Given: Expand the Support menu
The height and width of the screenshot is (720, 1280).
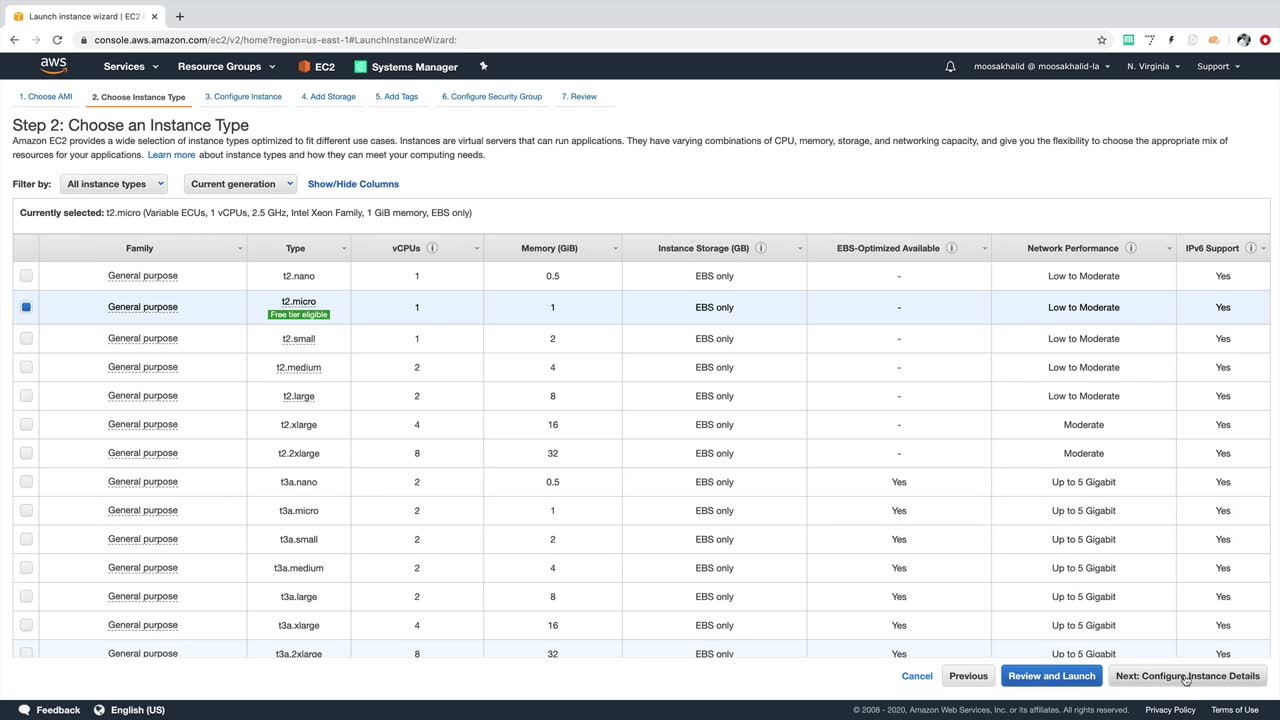Looking at the screenshot, I should click(x=1218, y=67).
